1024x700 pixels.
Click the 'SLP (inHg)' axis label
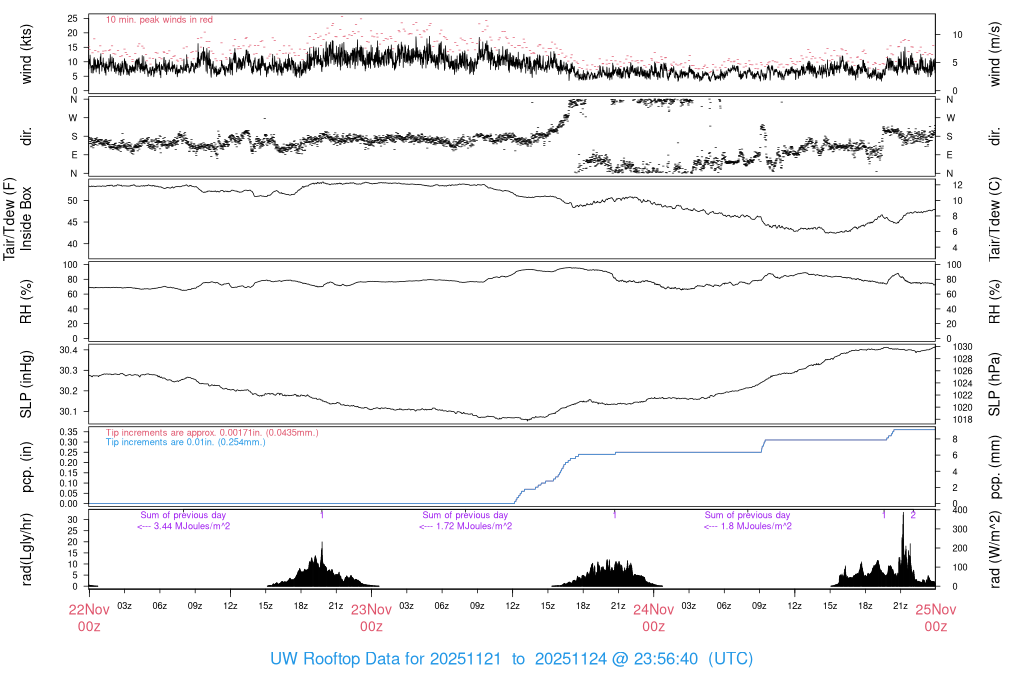coord(26,384)
